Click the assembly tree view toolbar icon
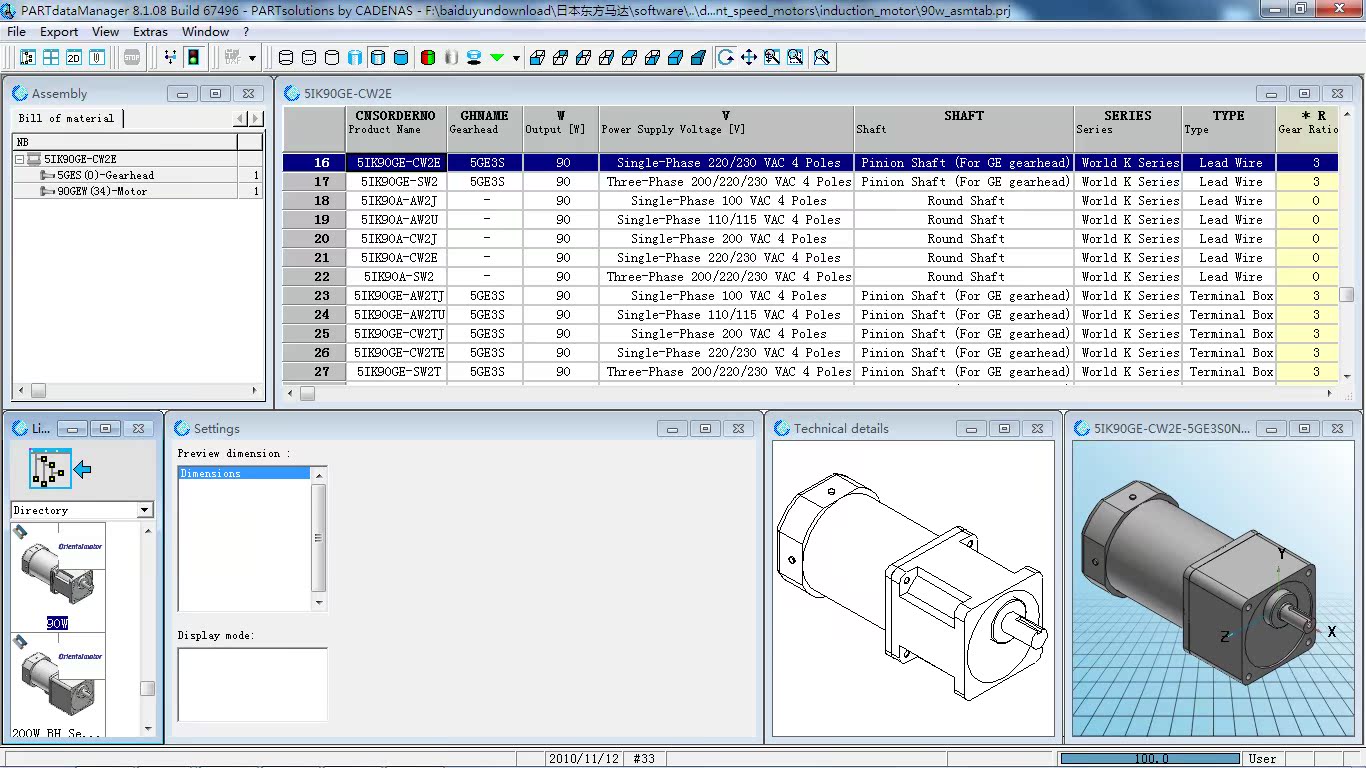Screen dimensions: 1366x768 point(27,58)
